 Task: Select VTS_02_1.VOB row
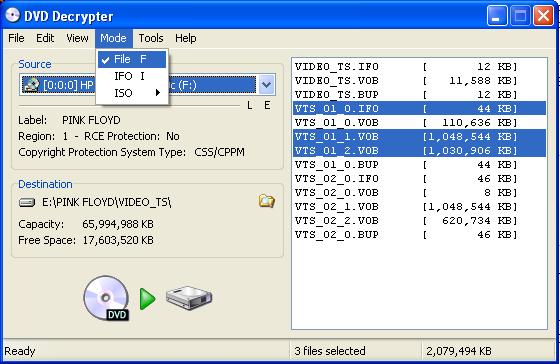(x=419, y=206)
